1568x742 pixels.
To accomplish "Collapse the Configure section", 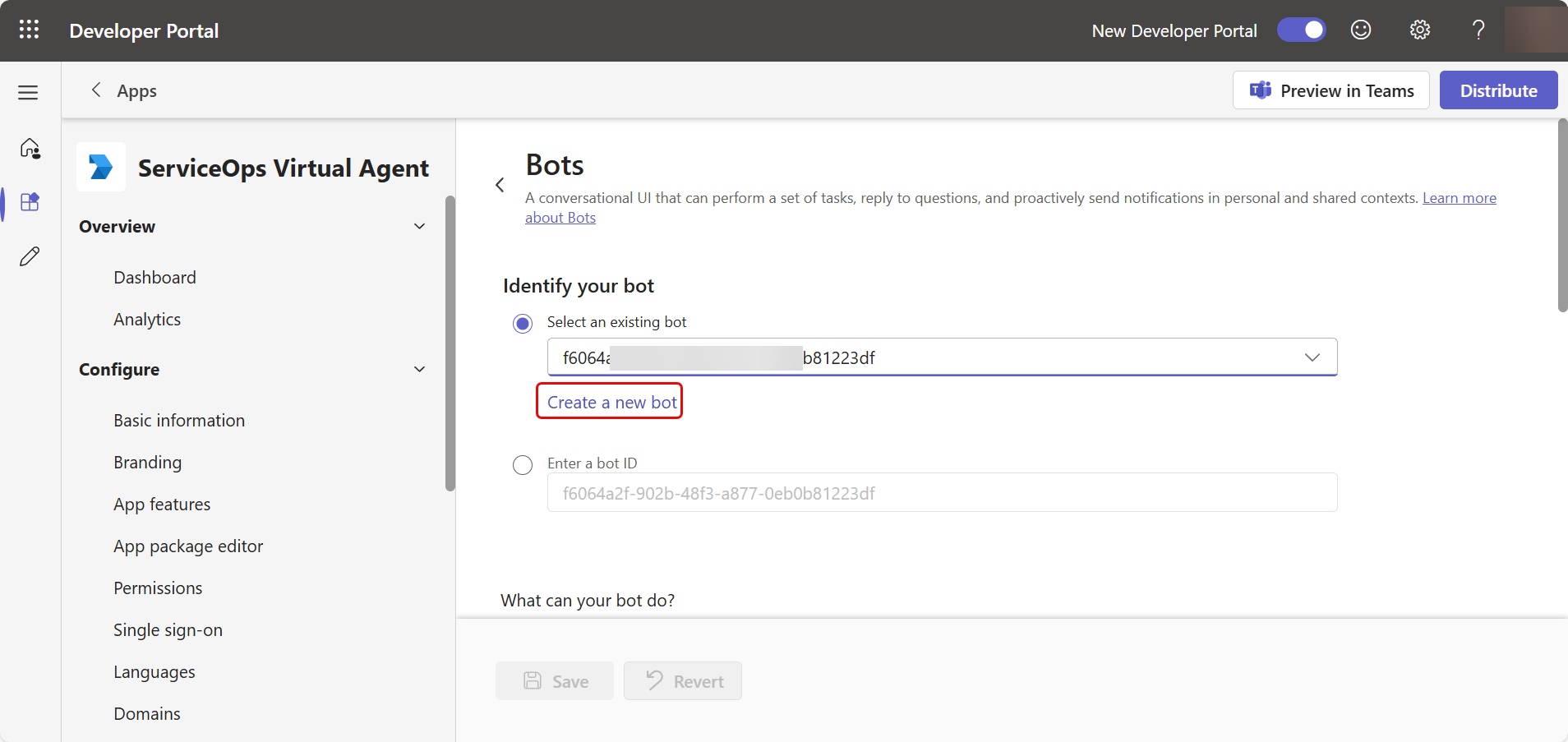I will tap(419, 370).
